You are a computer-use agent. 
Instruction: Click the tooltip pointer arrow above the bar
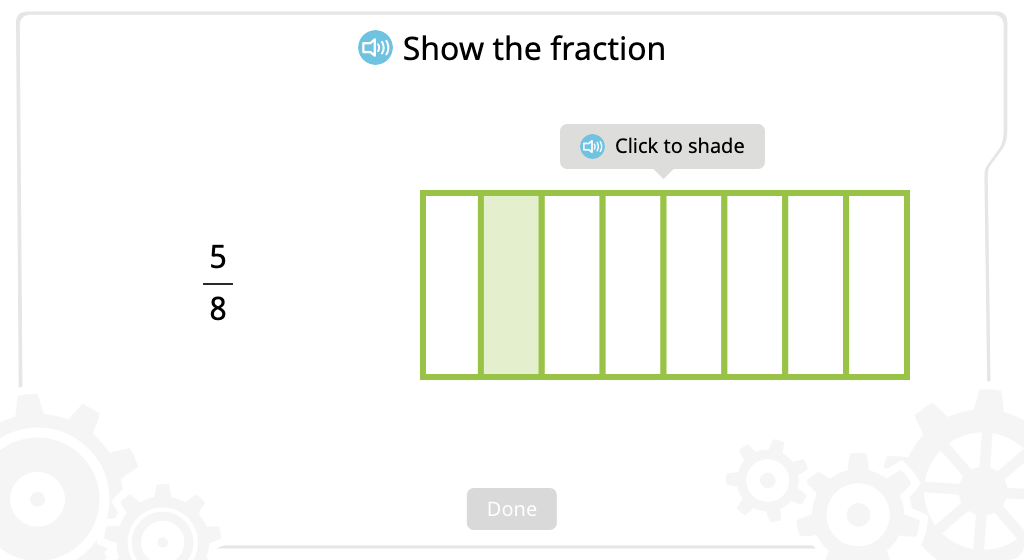[663, 174]
